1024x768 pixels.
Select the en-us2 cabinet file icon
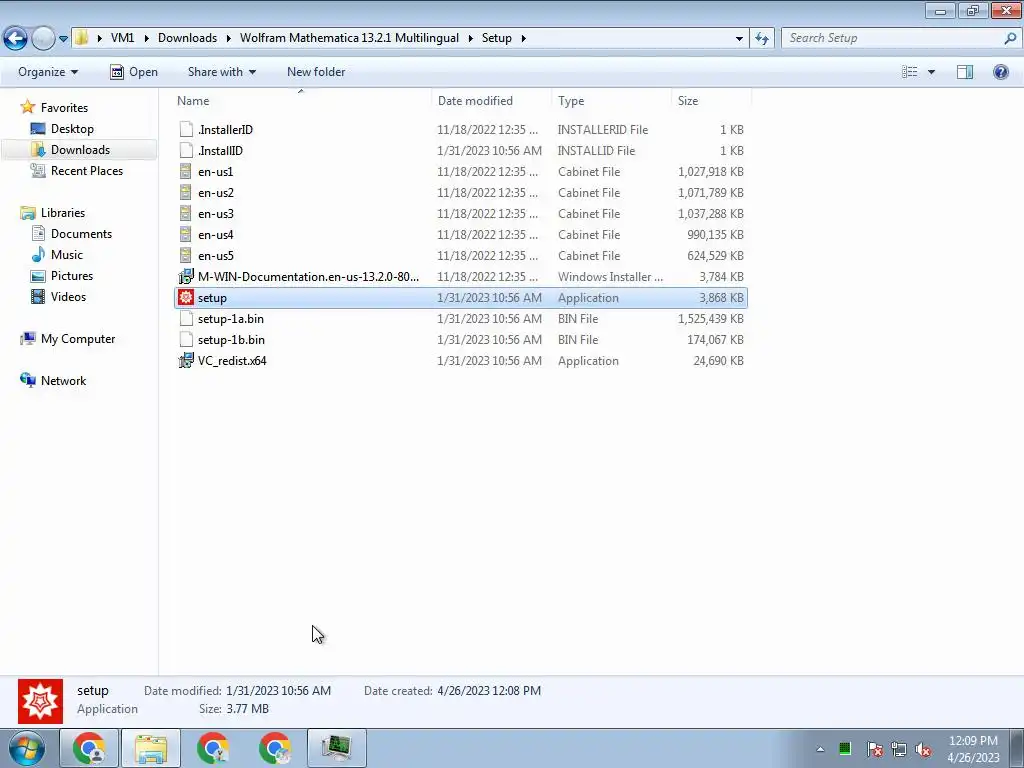[186, 193]
